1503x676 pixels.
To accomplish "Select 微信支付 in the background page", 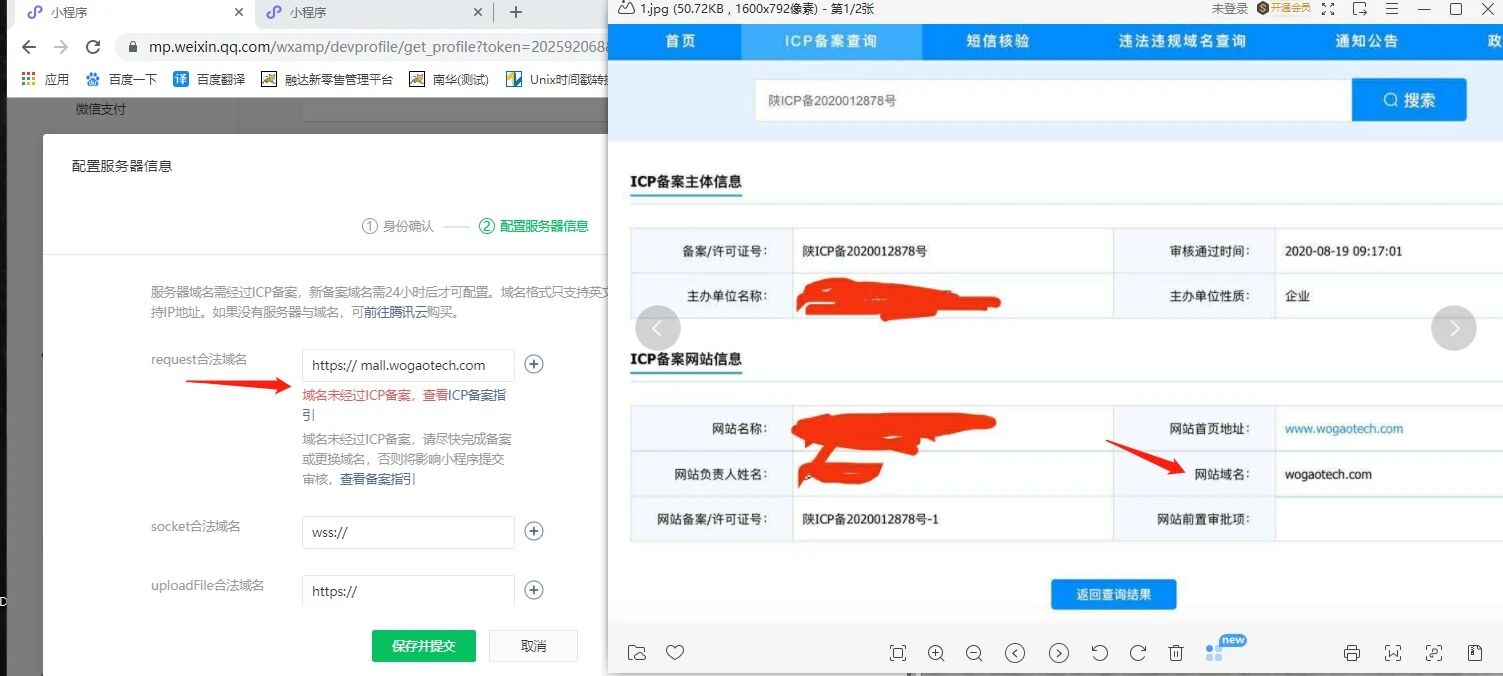I will click(x=101, y=109).
